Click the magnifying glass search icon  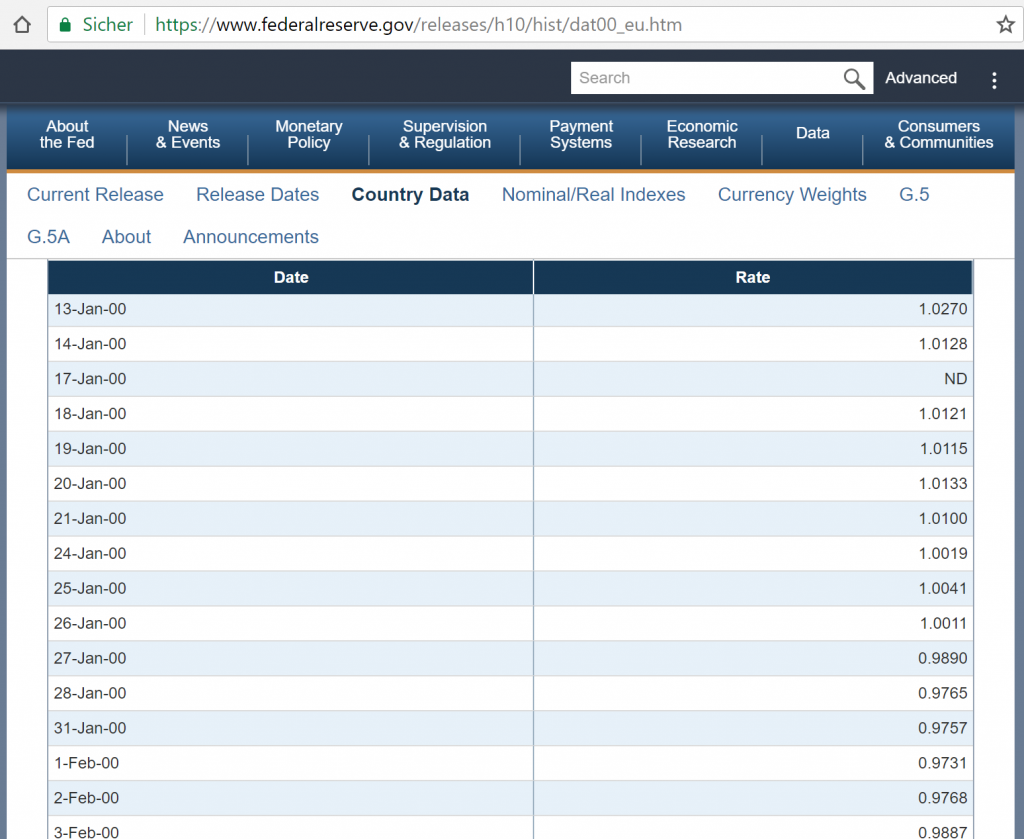[854, 79]
